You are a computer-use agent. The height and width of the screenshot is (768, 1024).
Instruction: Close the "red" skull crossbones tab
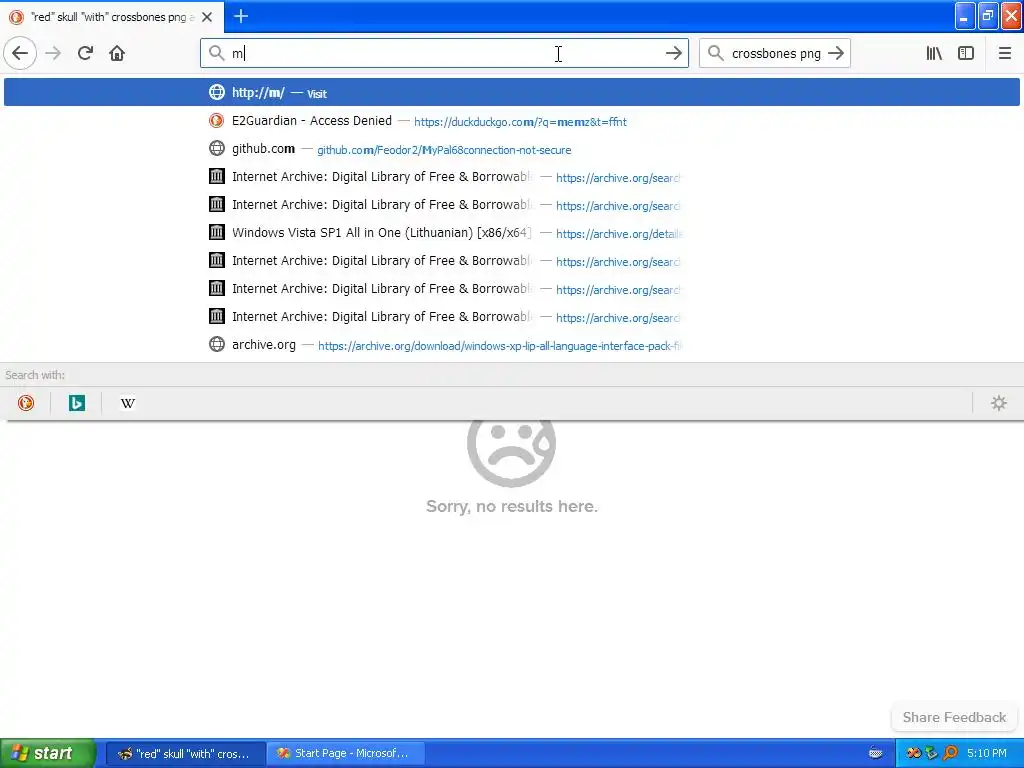pyautogui.click(x=207, y=17)
